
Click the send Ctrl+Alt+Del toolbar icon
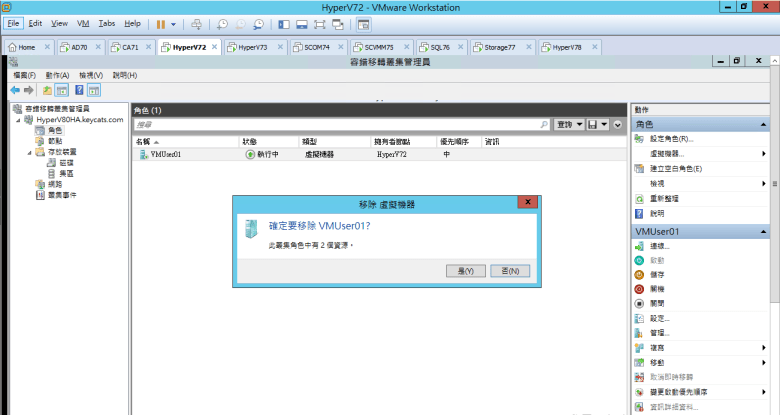pos(196,23)
